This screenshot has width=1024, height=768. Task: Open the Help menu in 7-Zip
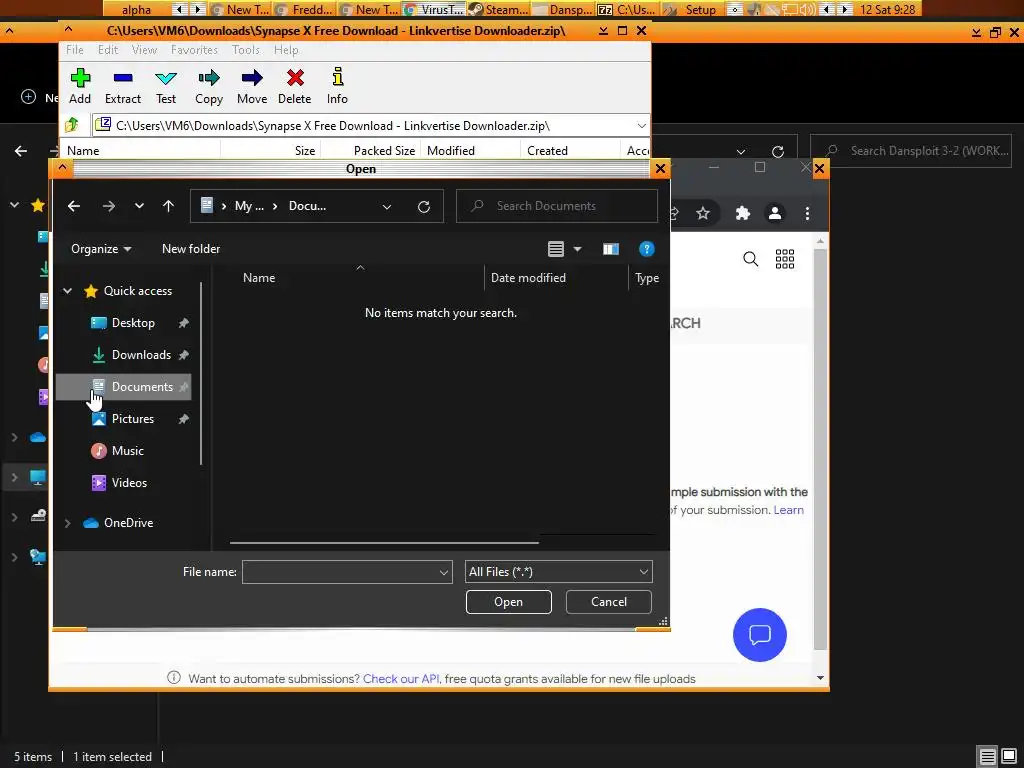pyautogui.click(x=286, y=50)
